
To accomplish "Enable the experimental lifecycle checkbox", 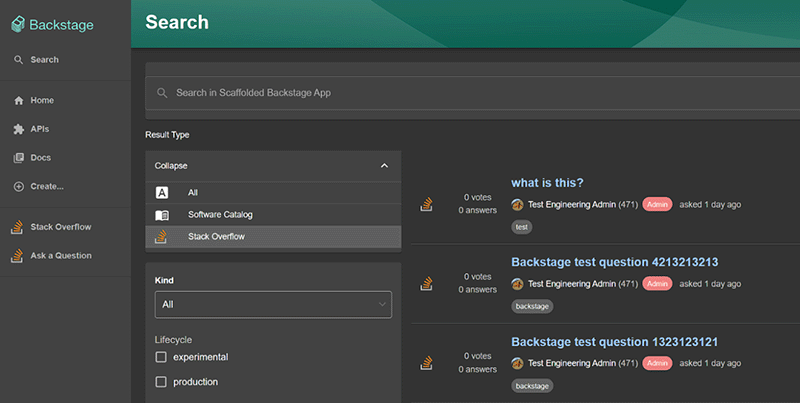I will coord(161,357).
